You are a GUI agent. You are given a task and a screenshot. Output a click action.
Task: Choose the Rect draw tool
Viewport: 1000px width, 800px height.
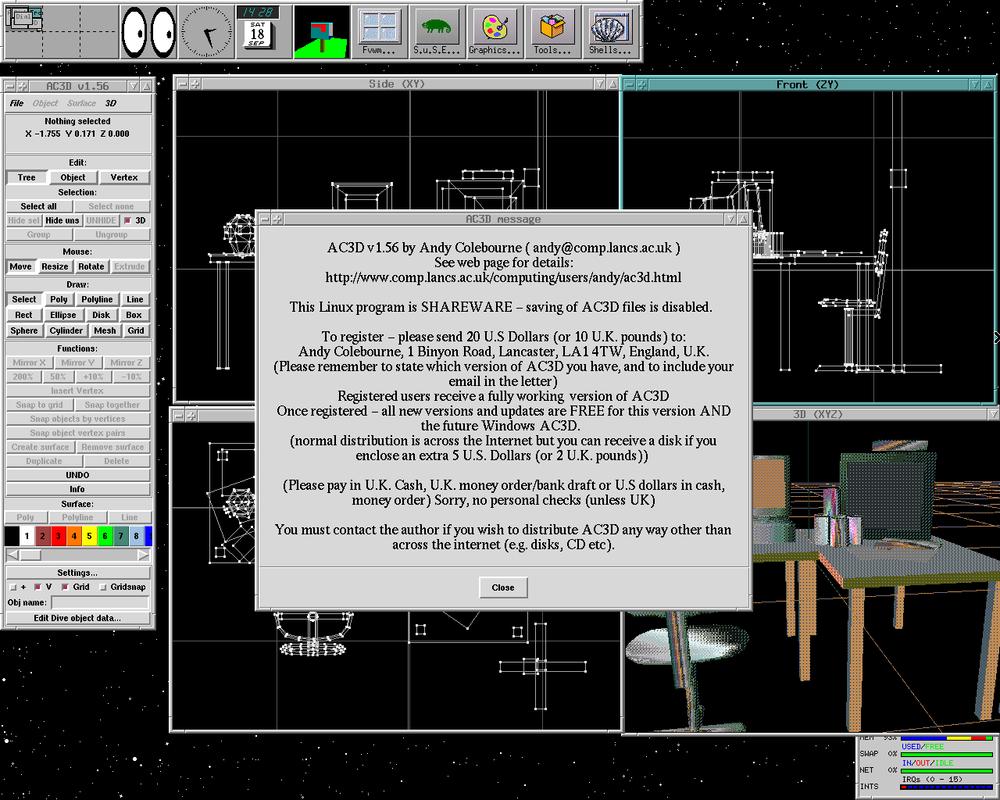point(24,315)
